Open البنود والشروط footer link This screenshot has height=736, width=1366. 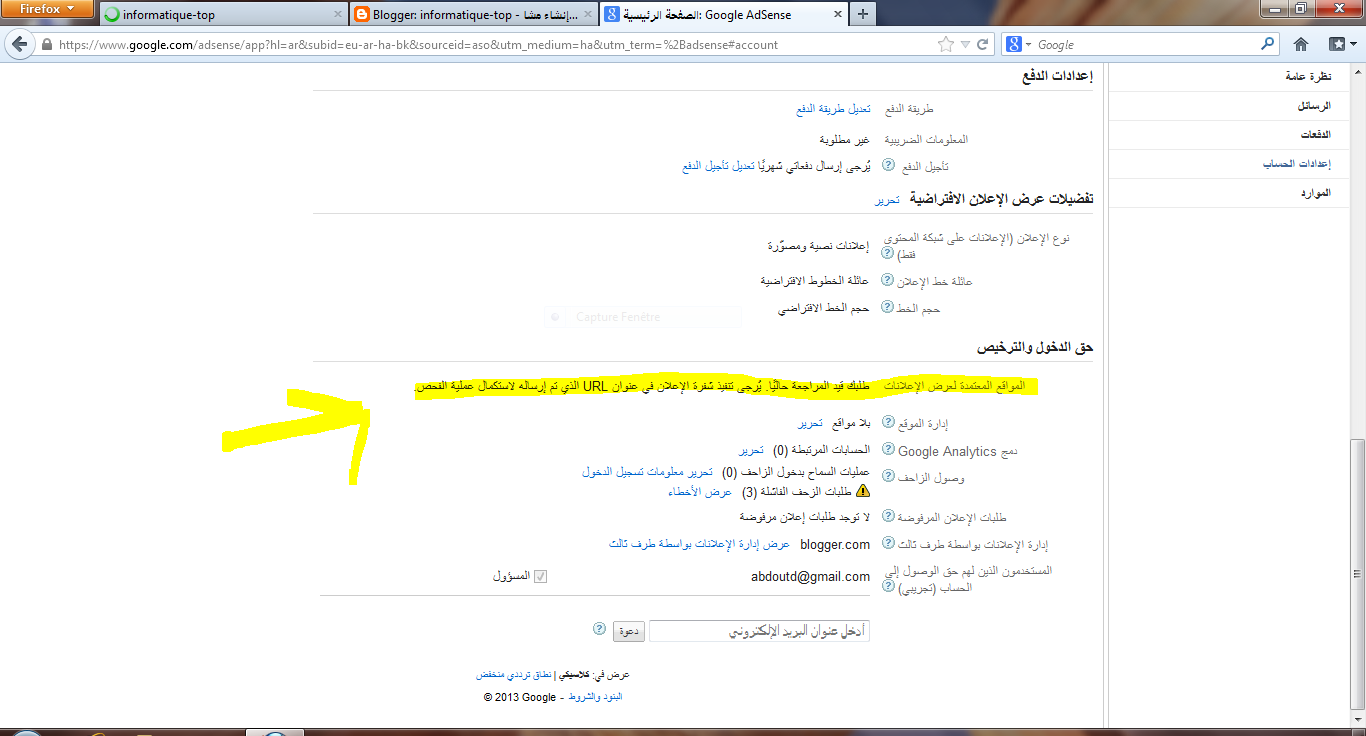(x=596, y=697)
